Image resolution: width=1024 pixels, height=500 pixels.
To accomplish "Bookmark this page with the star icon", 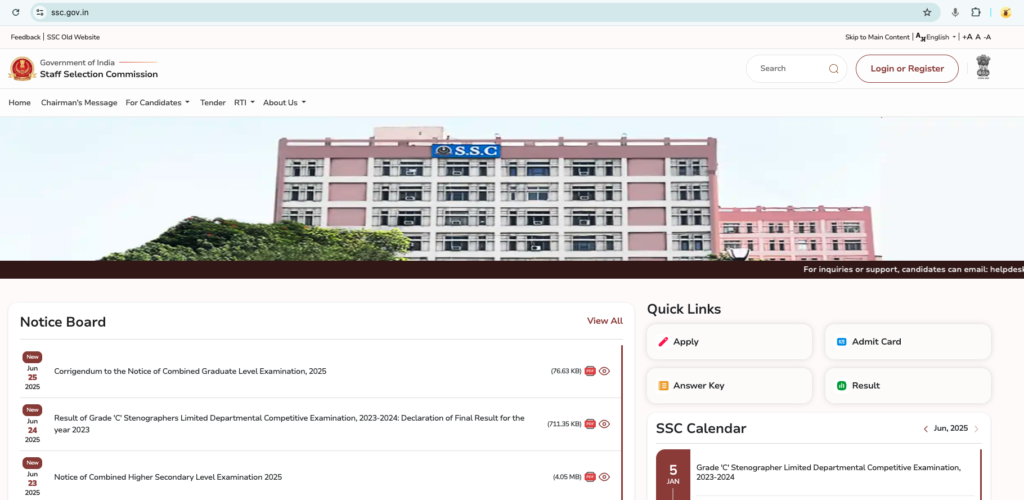I will pyautogui.click(x=927, y=12).
